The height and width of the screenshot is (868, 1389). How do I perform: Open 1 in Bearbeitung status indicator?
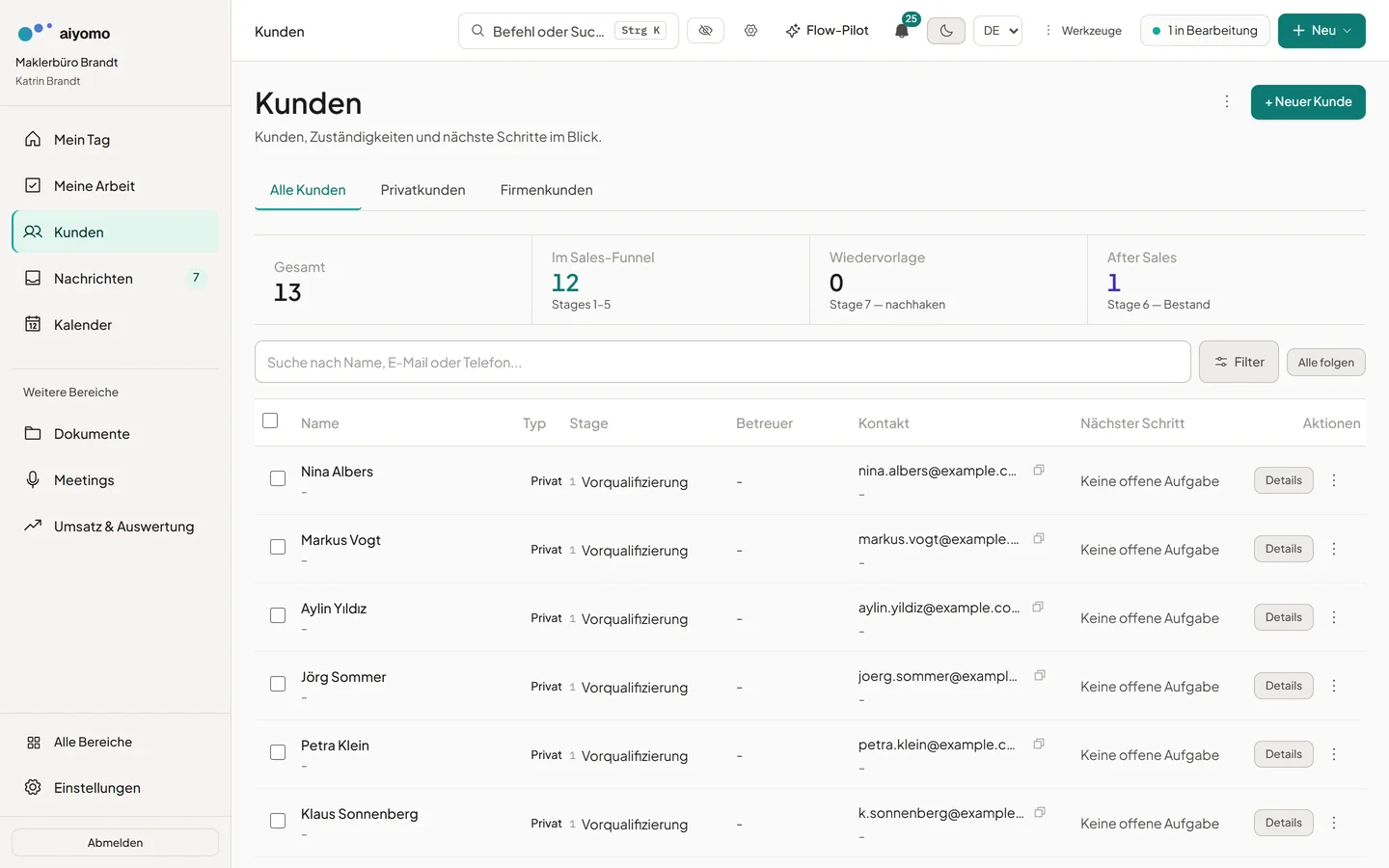1205,31
